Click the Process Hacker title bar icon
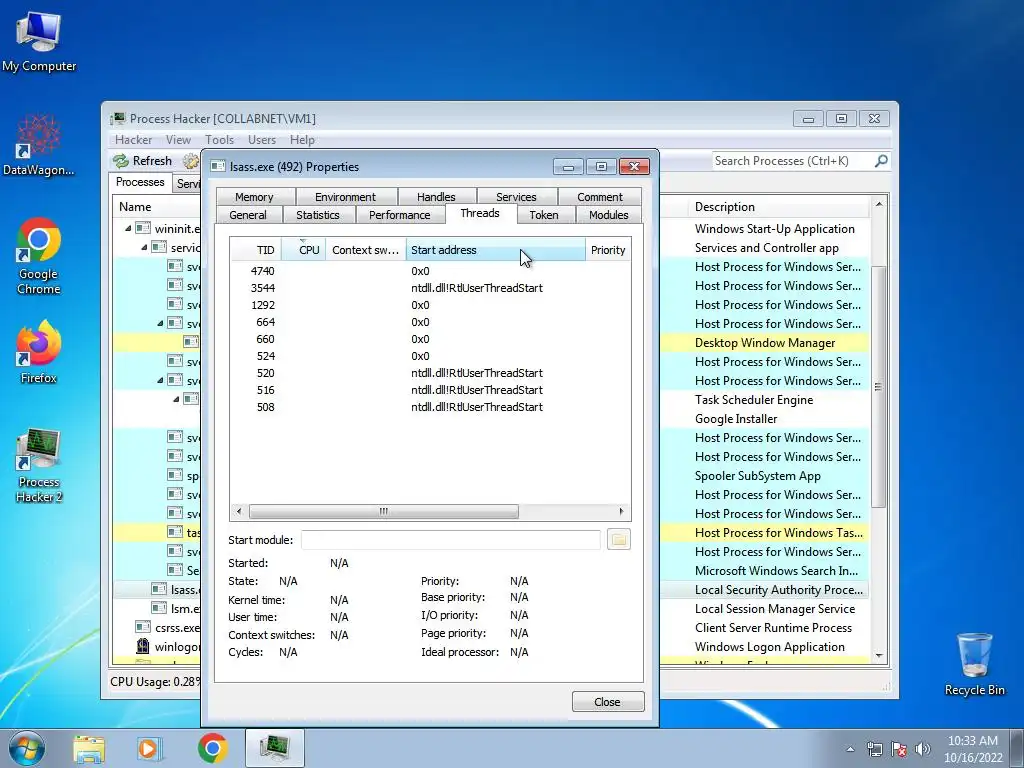 (118, 118)
